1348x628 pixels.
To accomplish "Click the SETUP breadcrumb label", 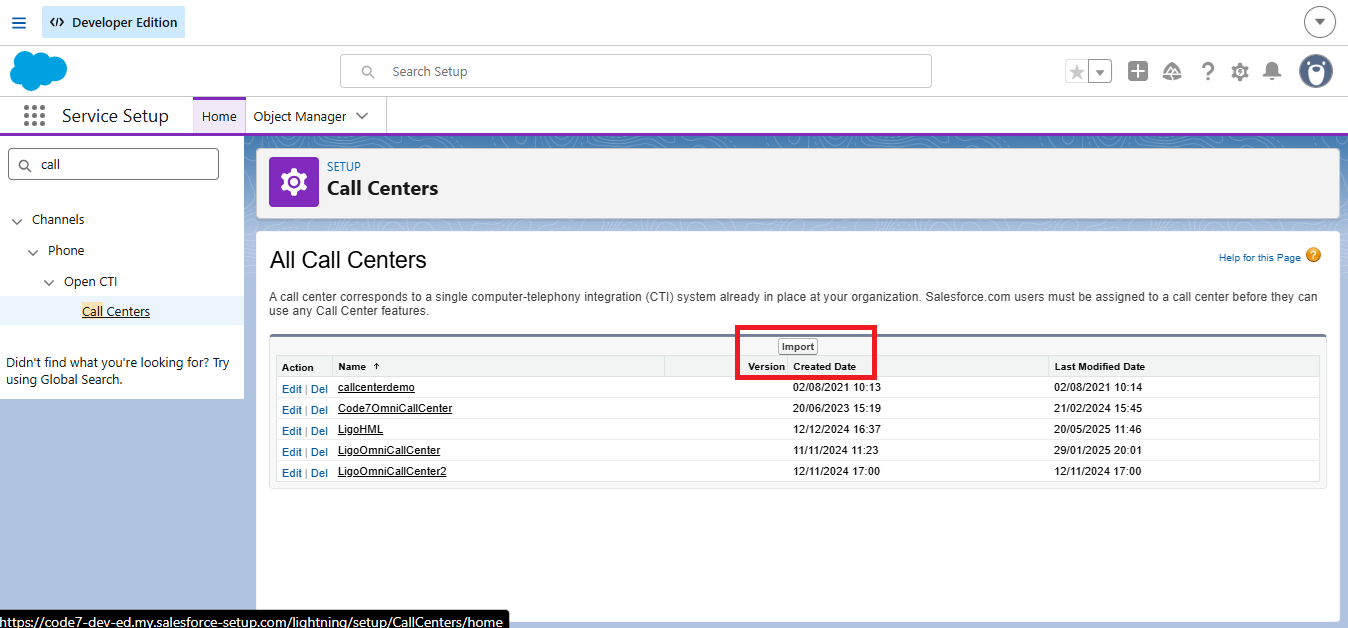I will 344,167.
